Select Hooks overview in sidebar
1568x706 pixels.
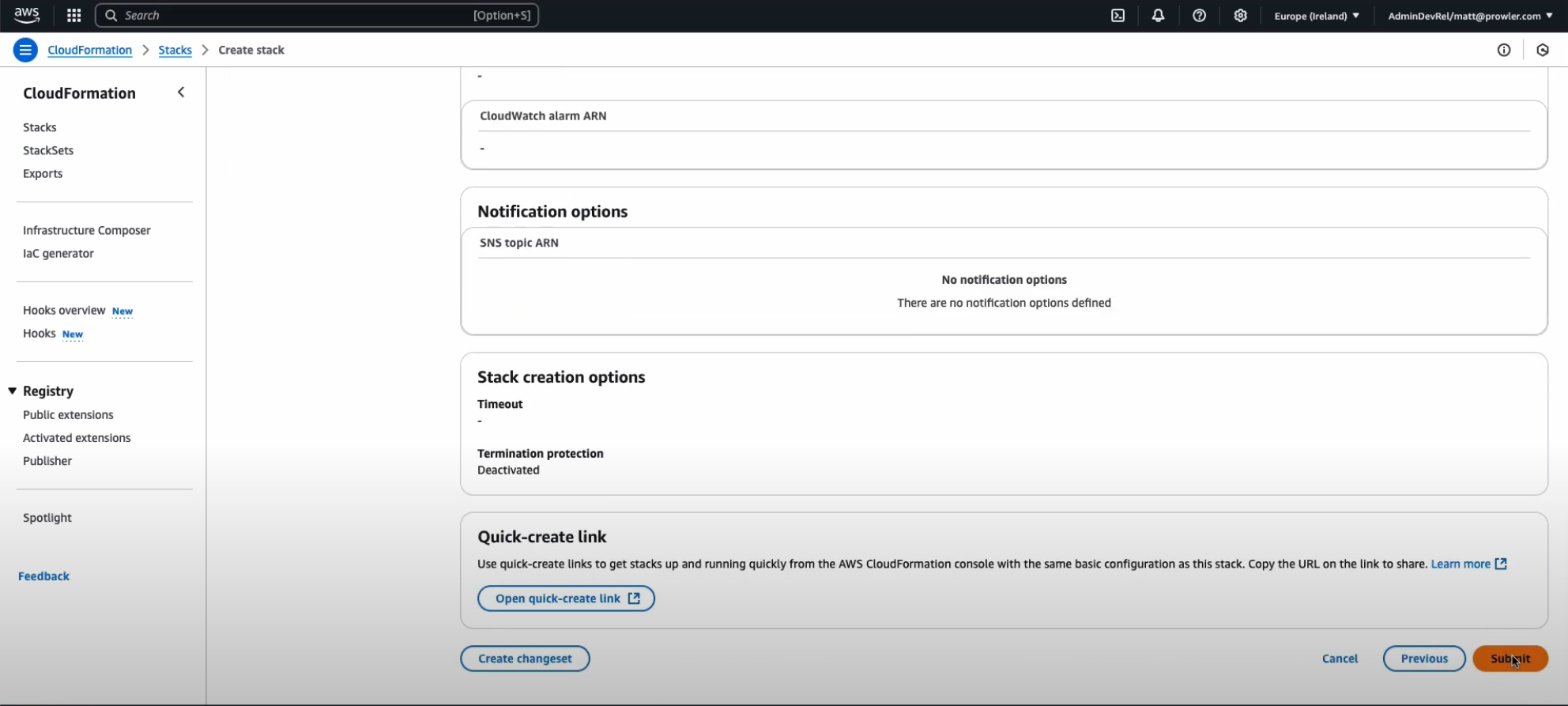click(64, 310)
